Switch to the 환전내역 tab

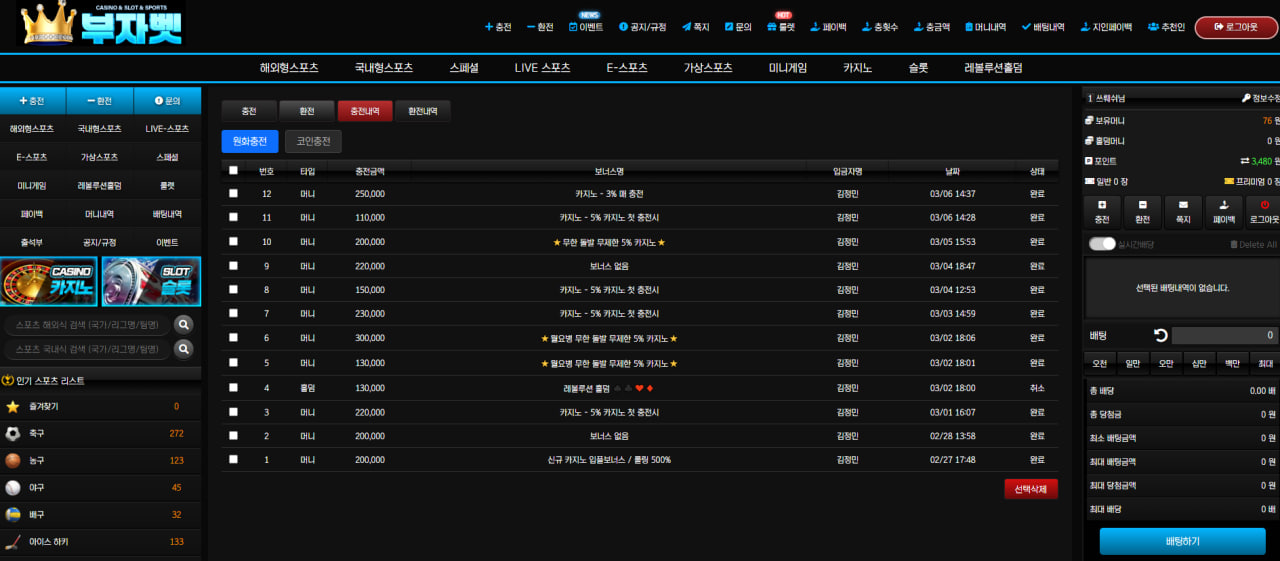tap(422, 111)
